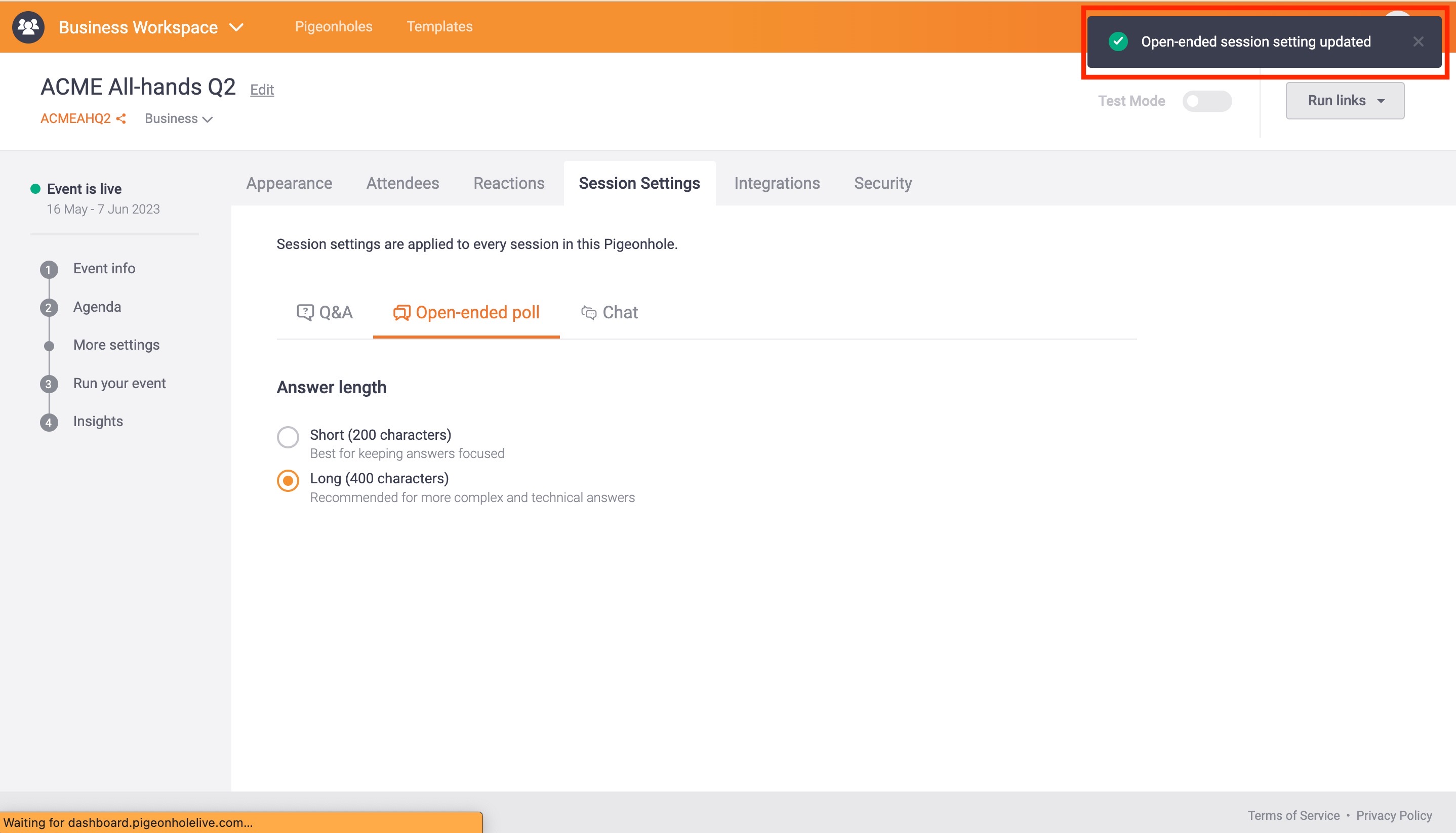Click 'Recommended for more complex and technical answers' text
The image size is (1456, 833).
[x=472, y=497]
